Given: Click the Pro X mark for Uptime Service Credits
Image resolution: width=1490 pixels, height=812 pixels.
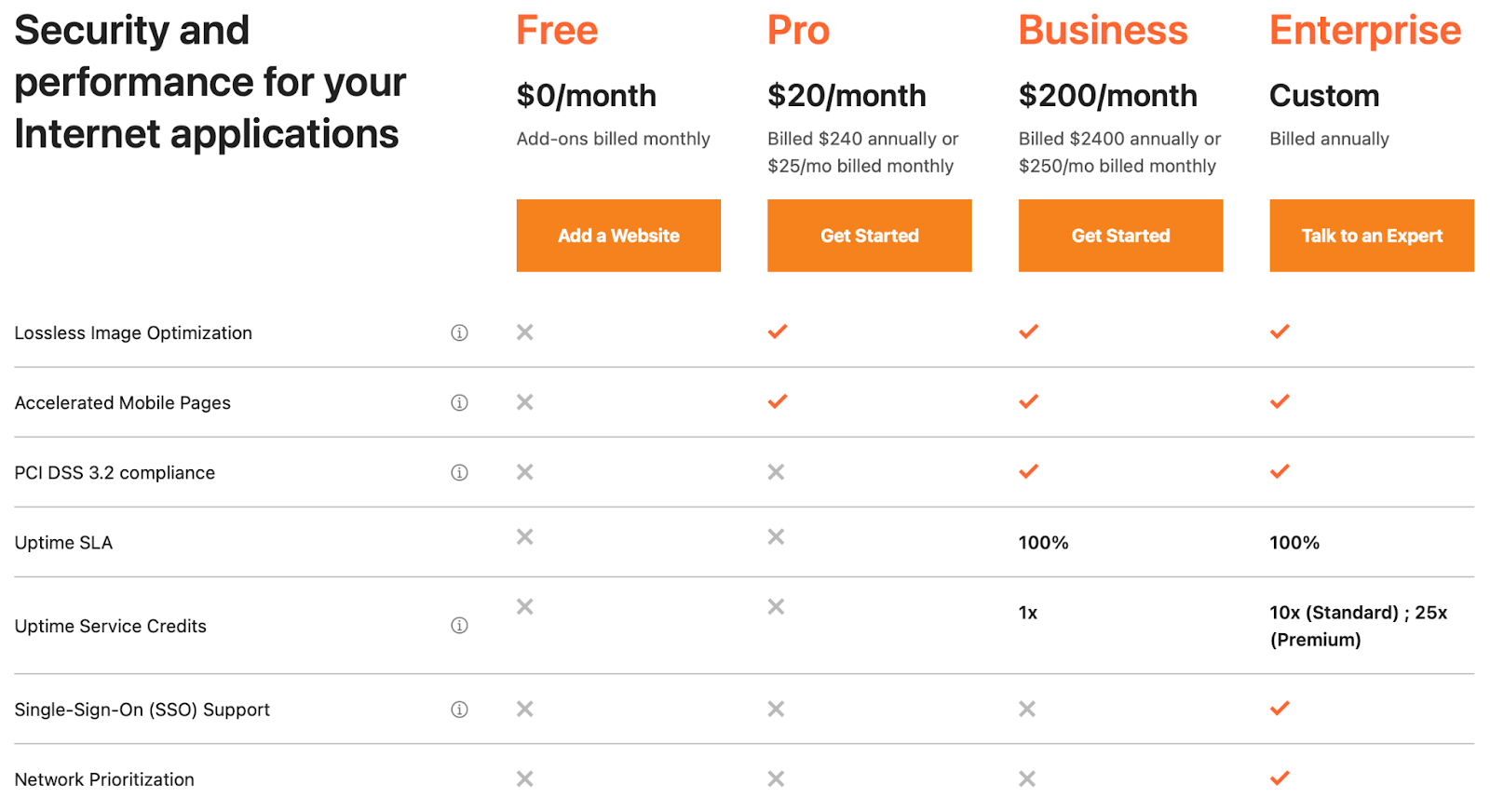Looking at the screenshot, I should click(776, 606).
